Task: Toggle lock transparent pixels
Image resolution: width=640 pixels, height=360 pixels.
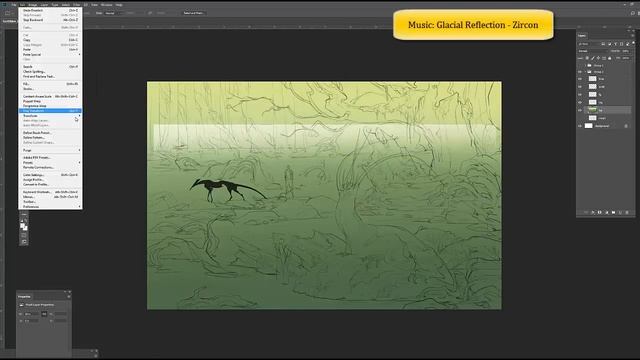Action: tap(587, 58)
